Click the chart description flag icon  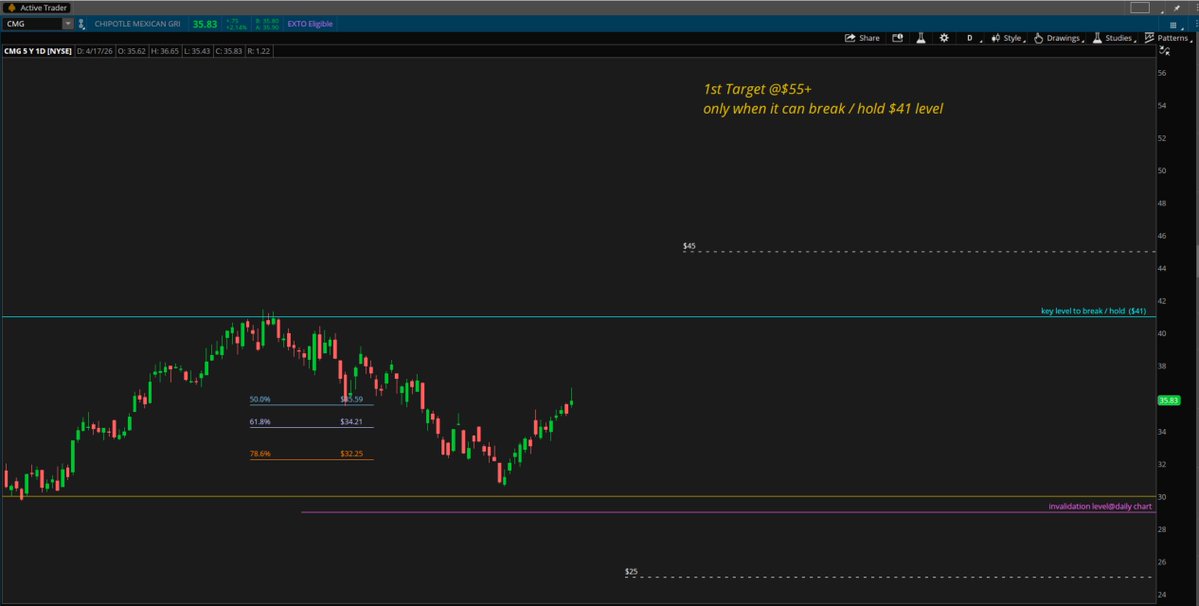tap(898, 37)
